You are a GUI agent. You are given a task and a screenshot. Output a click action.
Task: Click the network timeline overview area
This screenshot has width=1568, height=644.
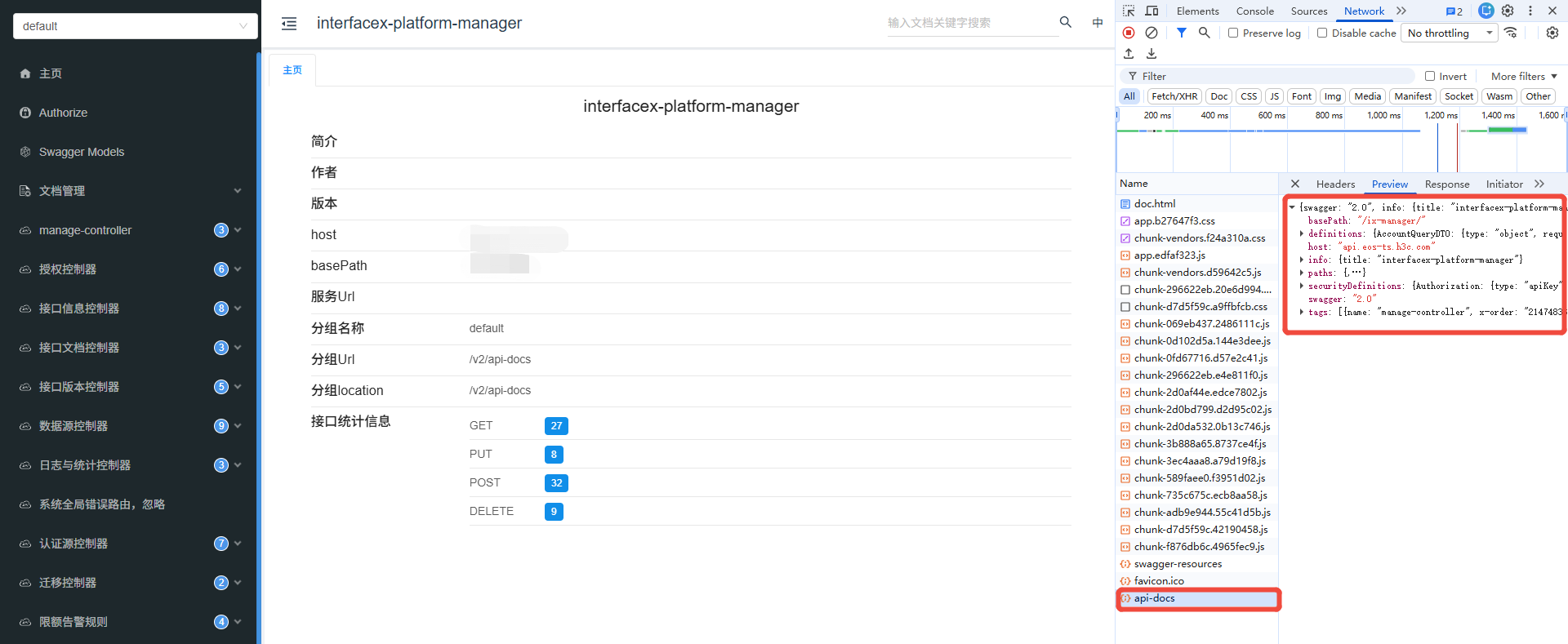tap(1342, 140)
